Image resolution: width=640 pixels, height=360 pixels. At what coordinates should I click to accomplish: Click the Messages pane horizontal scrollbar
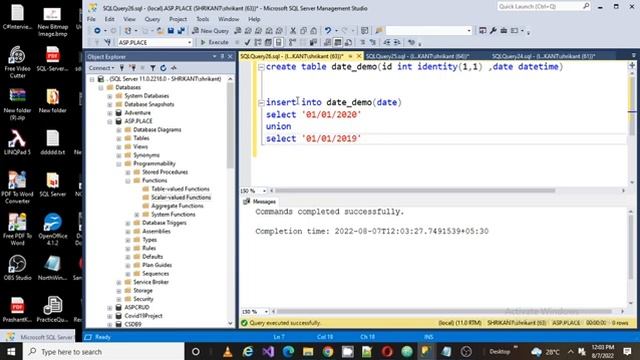[x=444, y=311]
